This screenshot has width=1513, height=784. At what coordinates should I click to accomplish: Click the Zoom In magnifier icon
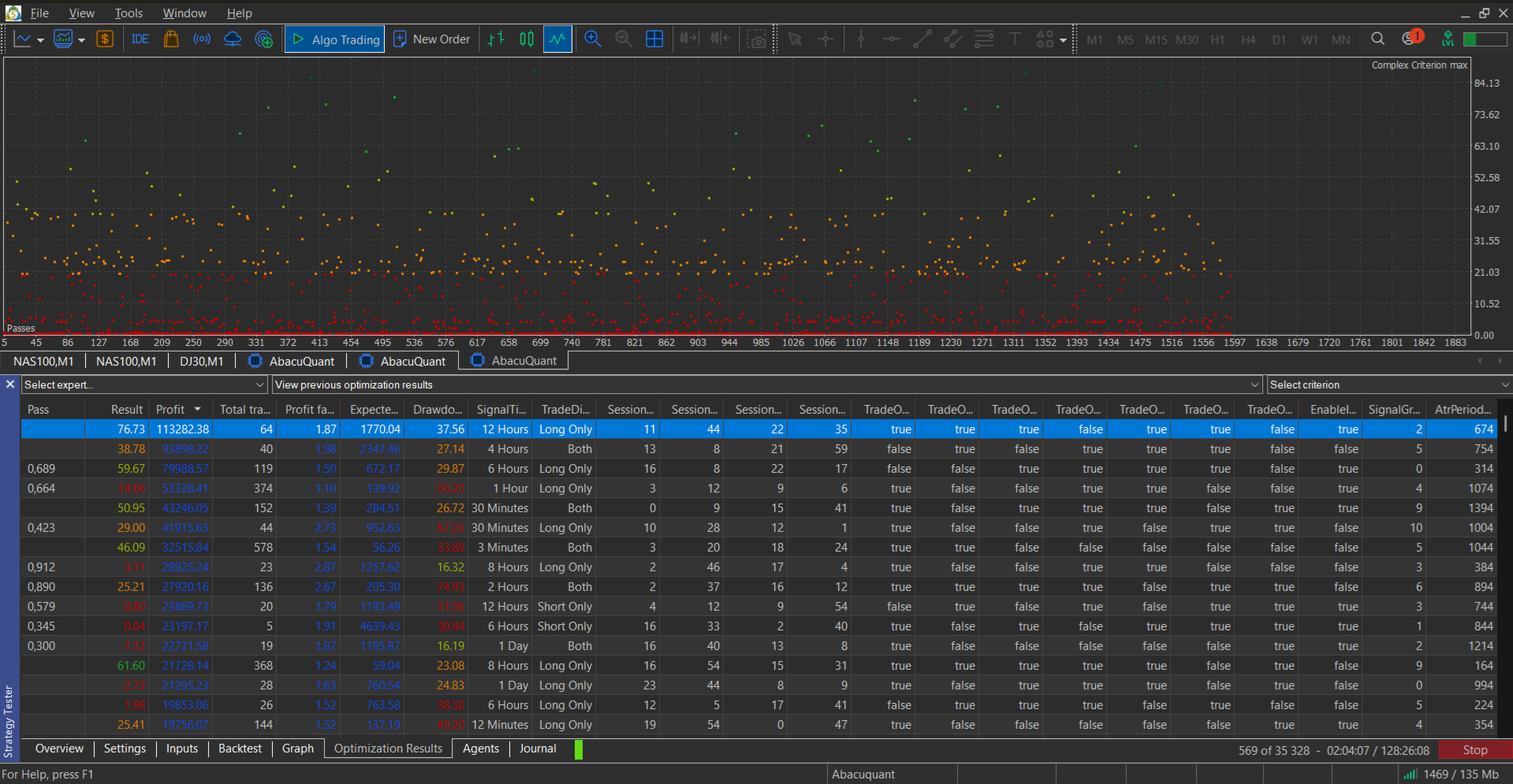(593, 39)
